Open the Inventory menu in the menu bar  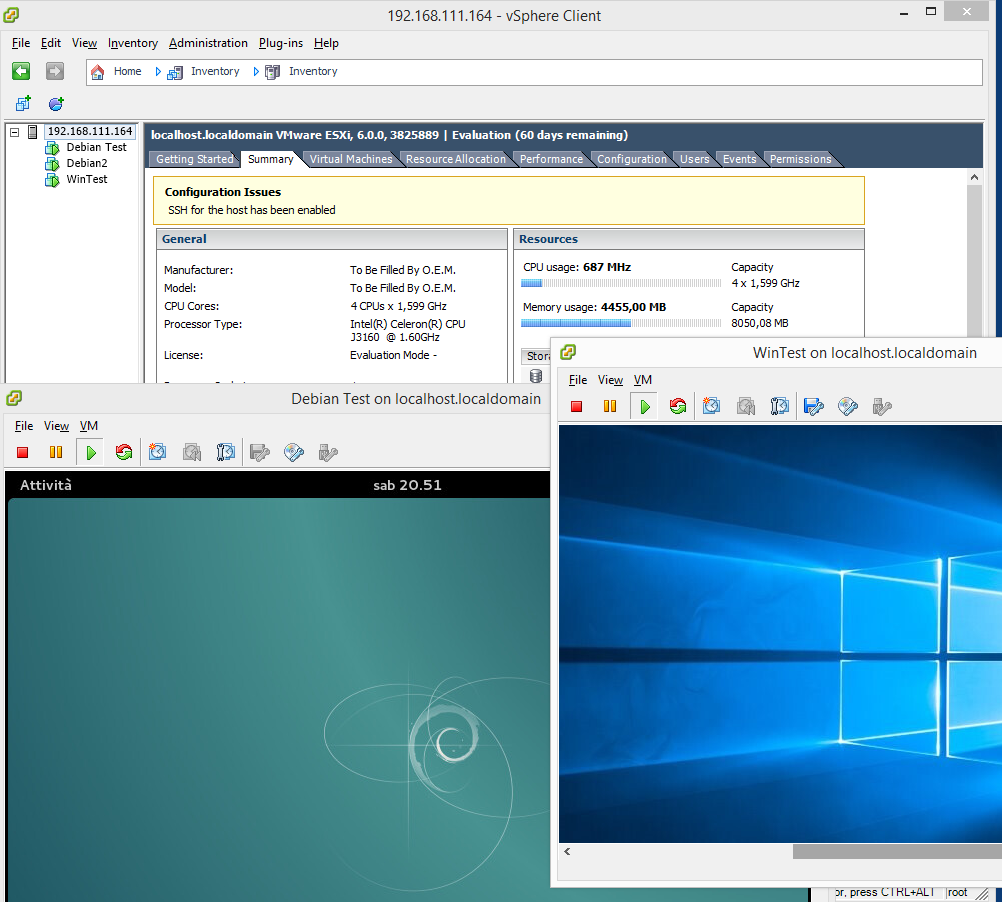[133, 43]
